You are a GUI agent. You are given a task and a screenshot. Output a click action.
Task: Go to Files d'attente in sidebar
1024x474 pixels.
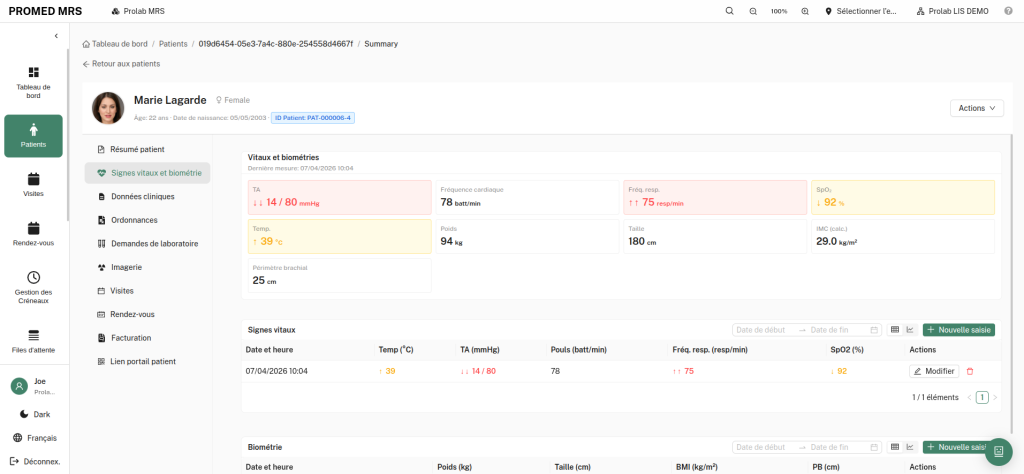pyautogui.click(x=33, y=335)
